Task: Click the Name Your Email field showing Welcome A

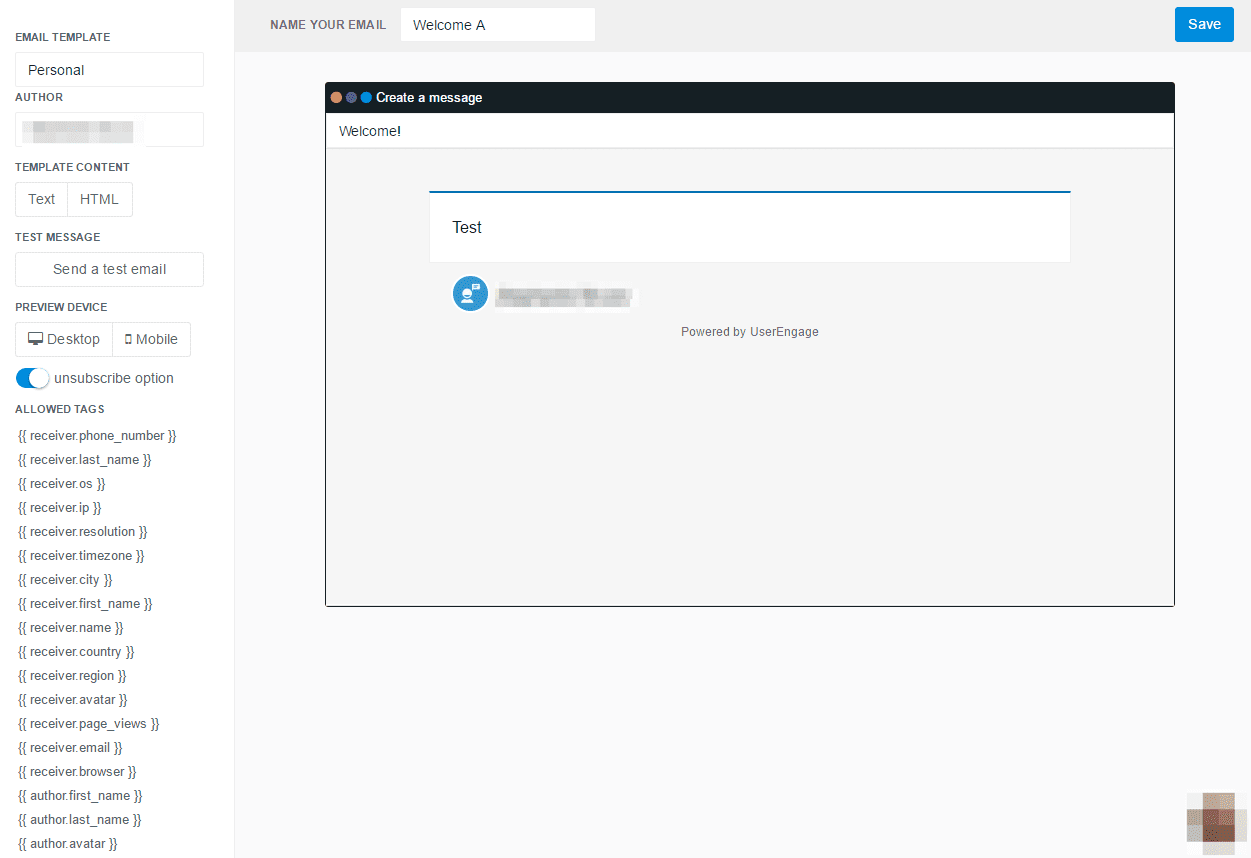Action: click(497, 24)
